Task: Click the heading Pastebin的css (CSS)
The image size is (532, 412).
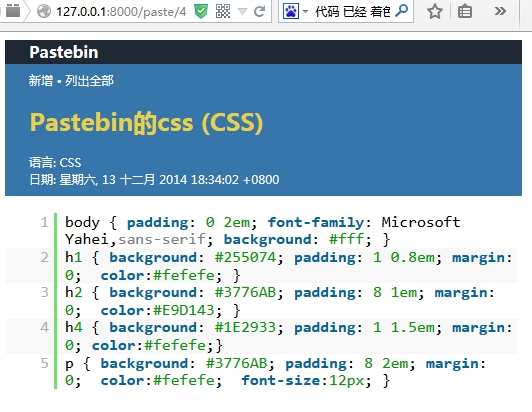Action: (146, 123)
